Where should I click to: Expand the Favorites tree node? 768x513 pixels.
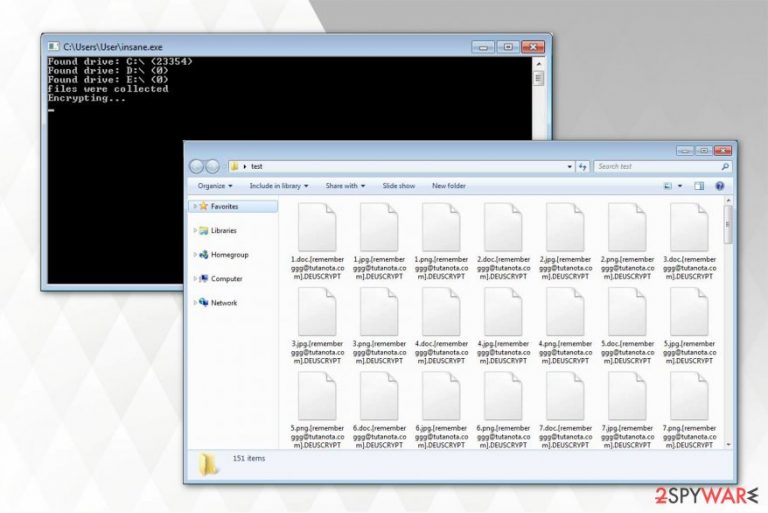(195, 206)
